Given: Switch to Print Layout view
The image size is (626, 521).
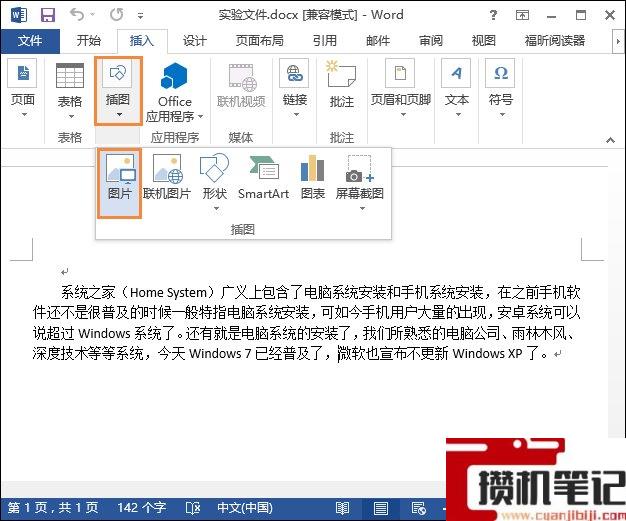Looking at the screenshot, I should [380, 508].
